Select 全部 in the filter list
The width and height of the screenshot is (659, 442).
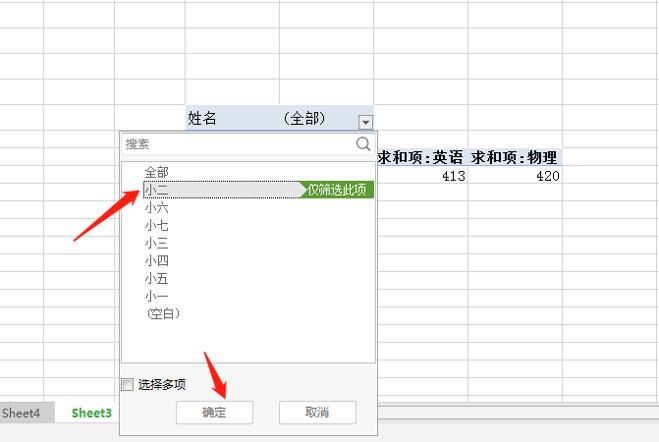[x=156, y=172]
